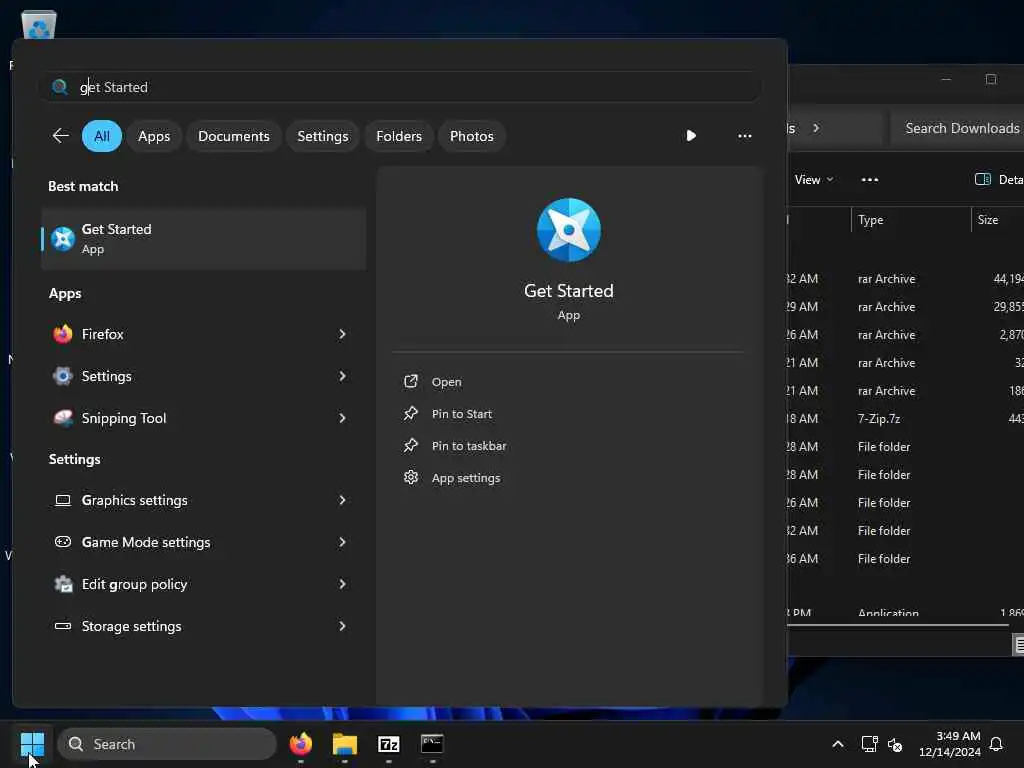Open Graphics settings result
This screenshot has width=1024, height=768.
[x=187, y=500]
